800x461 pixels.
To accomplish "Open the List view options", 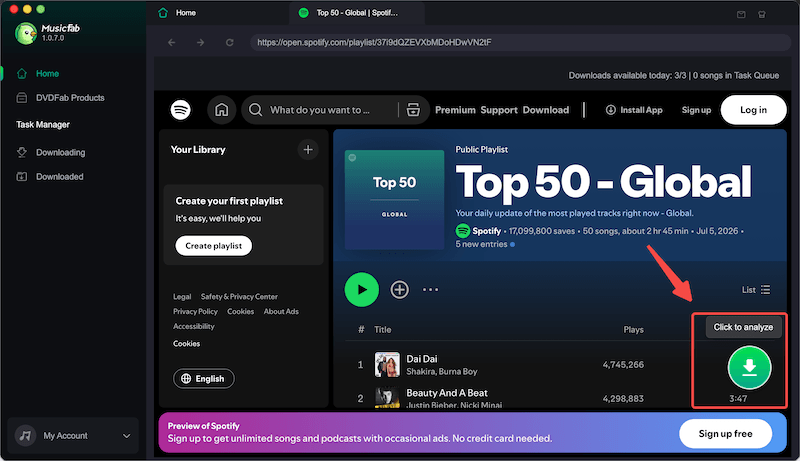I will coord(756,290).
